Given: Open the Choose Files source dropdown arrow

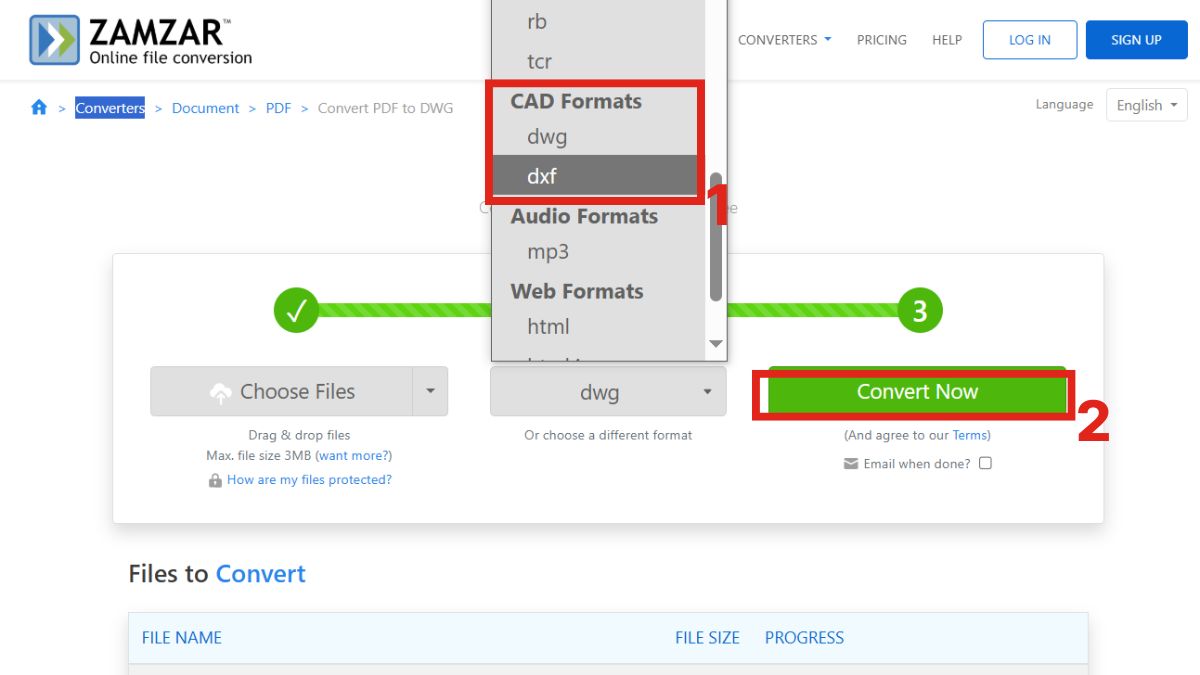Looking at the screenshot, I should (x=430, y=391).
